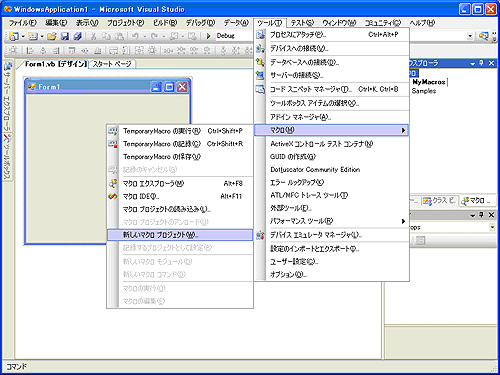The image size is (500, 375).
Task: Select マクロ プロジェクトの読み込み entry
Action: pyautogui.click(x=180, y=209)
